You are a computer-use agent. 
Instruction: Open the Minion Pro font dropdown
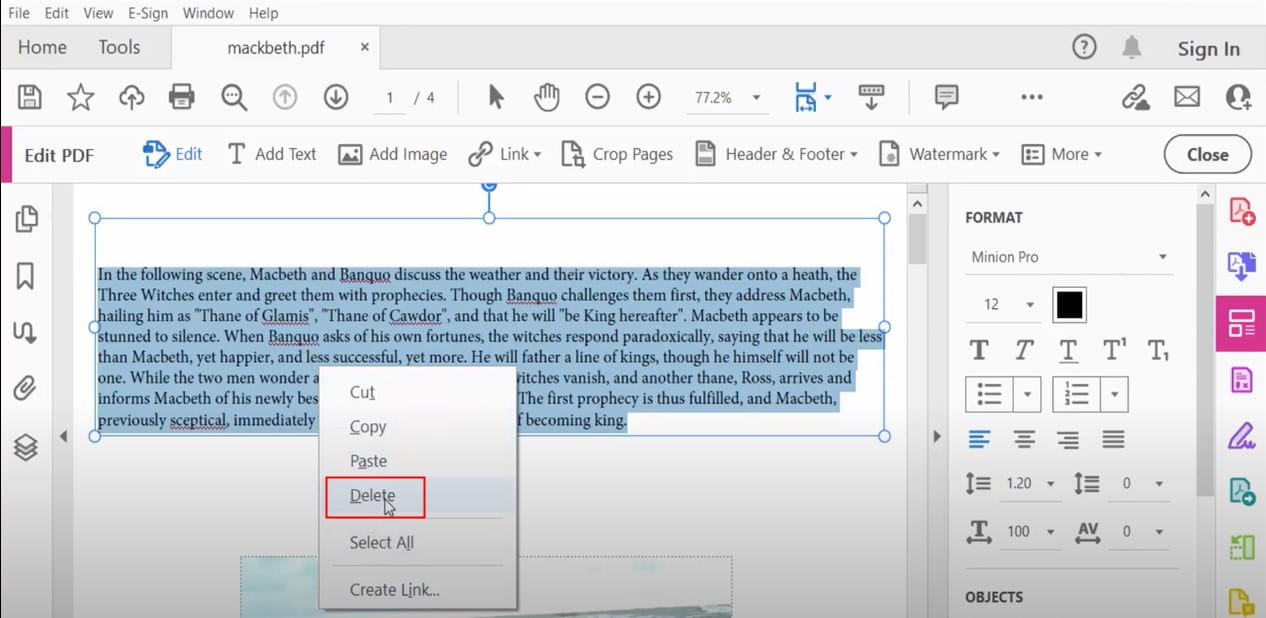pyautogui.click(x=1068, y=257)
